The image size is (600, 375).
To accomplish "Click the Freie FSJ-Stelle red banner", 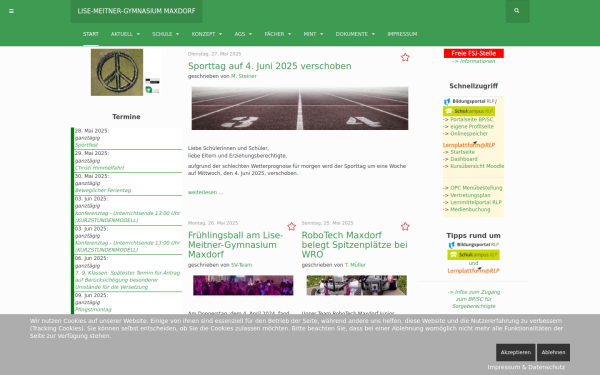I will point(473,53).
